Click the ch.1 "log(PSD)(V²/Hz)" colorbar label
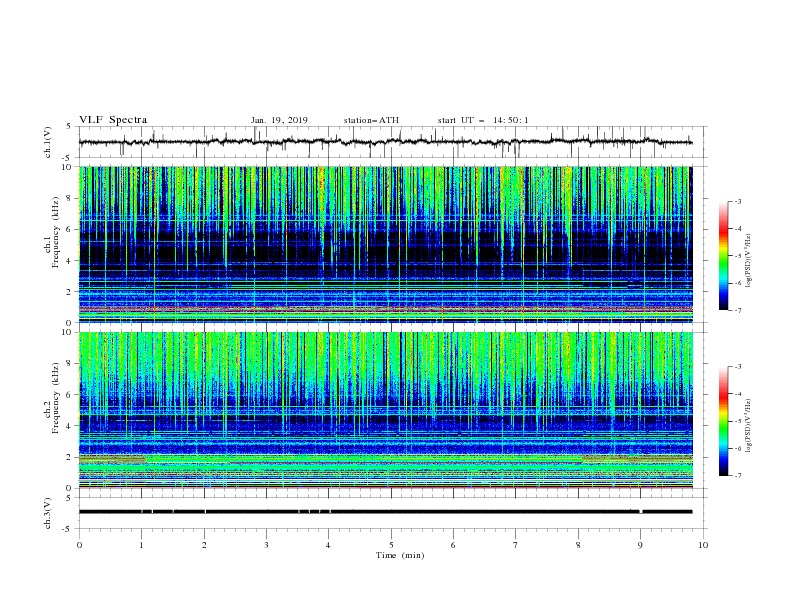This screenshot has width=792, height=612. [748, 261]
